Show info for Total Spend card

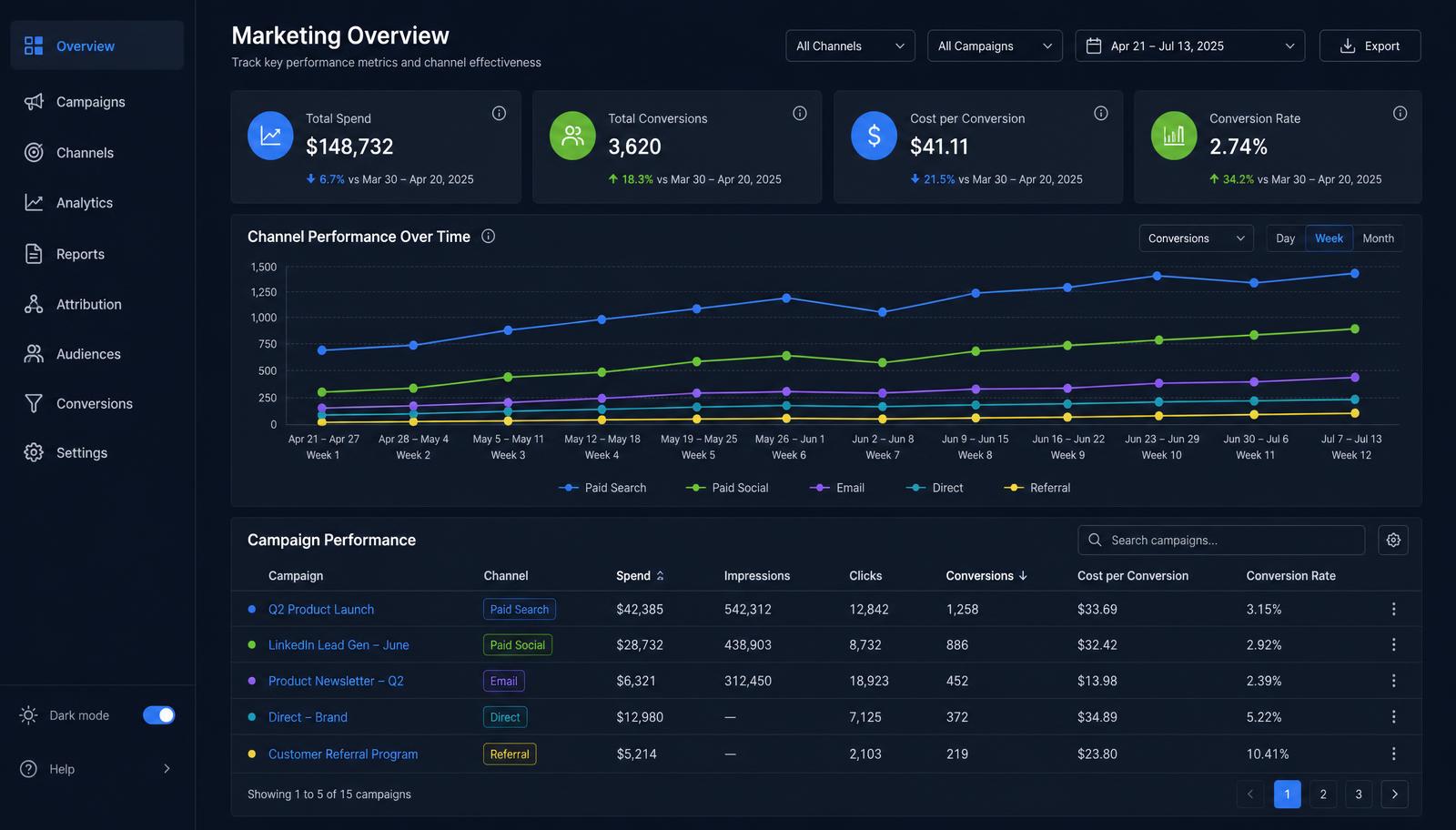coord(499,113)
